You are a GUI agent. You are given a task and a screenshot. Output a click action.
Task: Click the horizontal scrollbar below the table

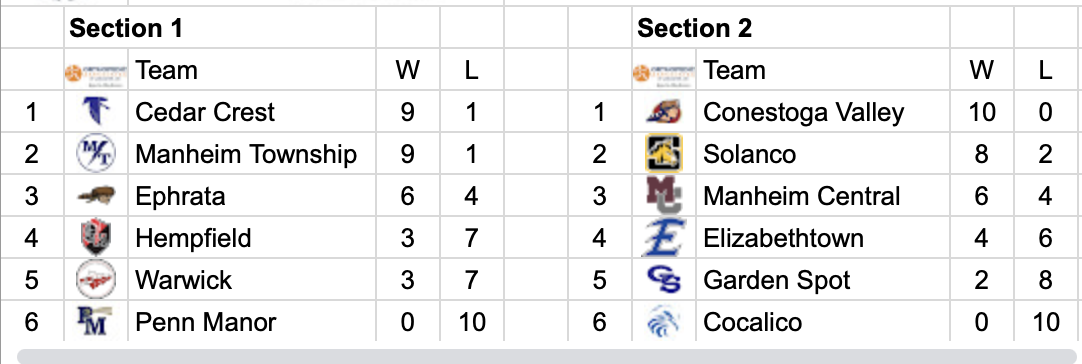[549, 356]
